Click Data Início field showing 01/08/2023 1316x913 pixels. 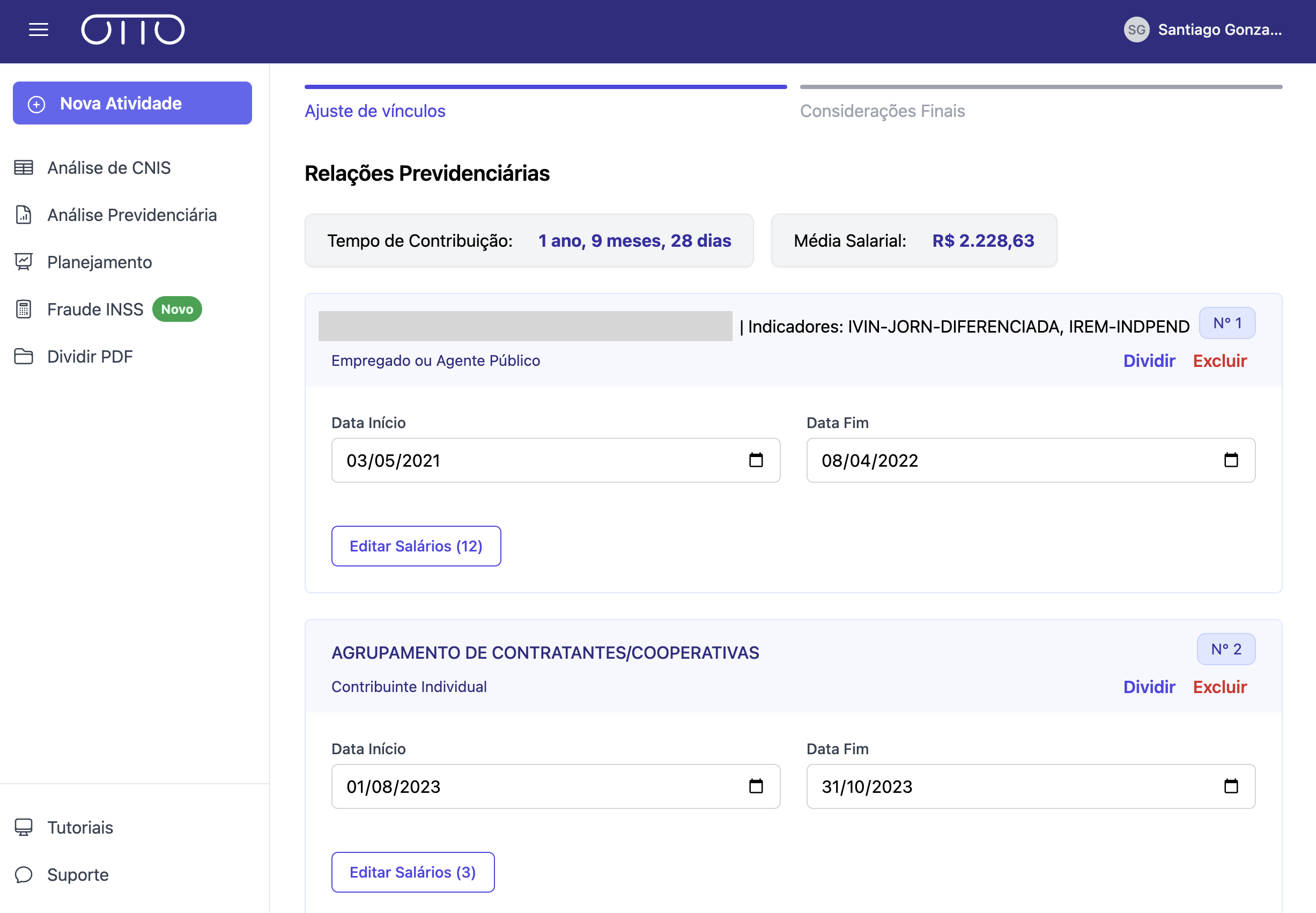[x=556, y=786]
